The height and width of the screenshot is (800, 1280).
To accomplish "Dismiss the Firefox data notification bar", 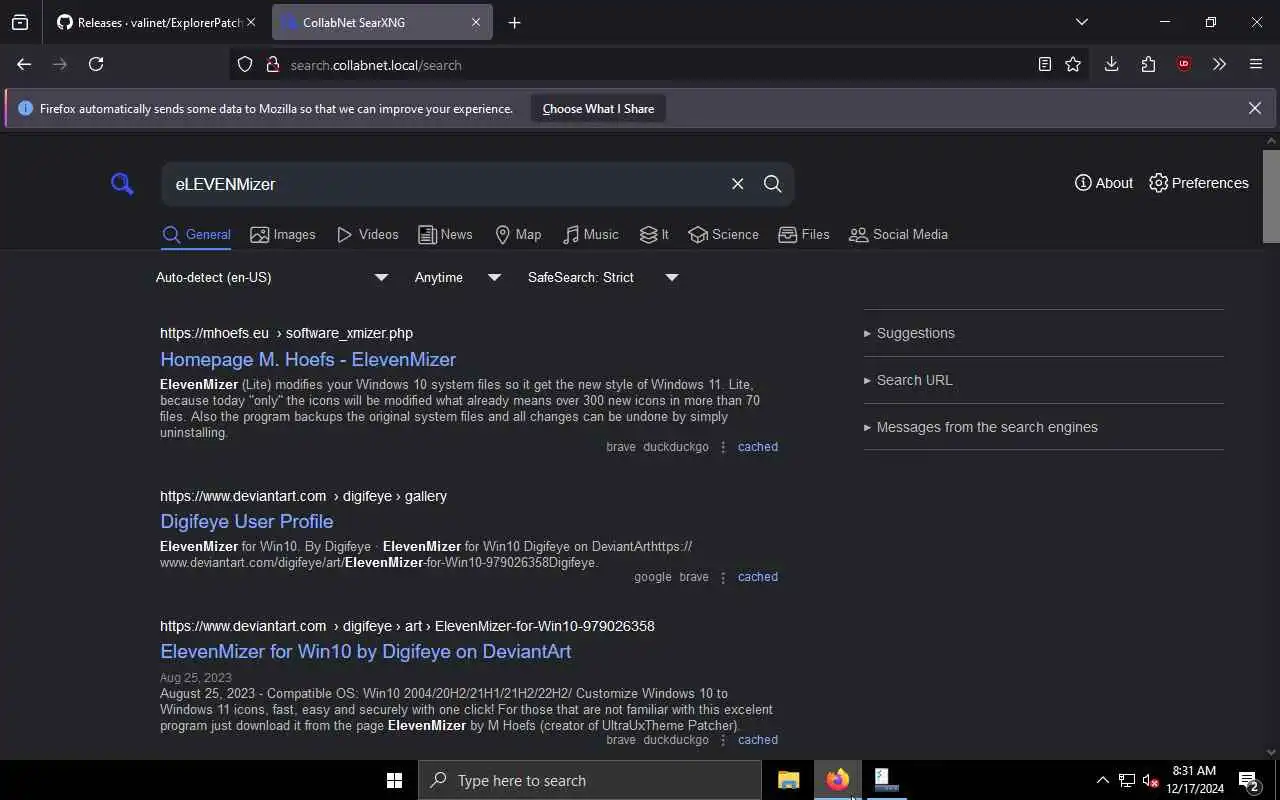I will click(x=1255, y=108).
